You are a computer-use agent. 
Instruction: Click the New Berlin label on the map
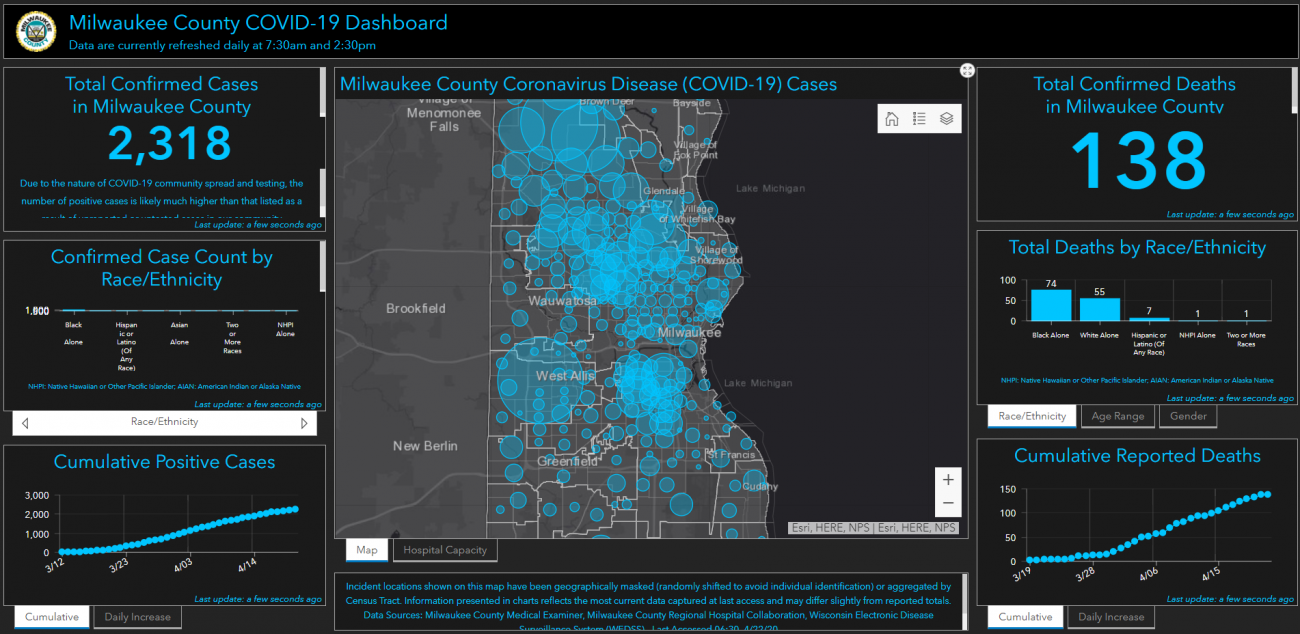point(425,446)
